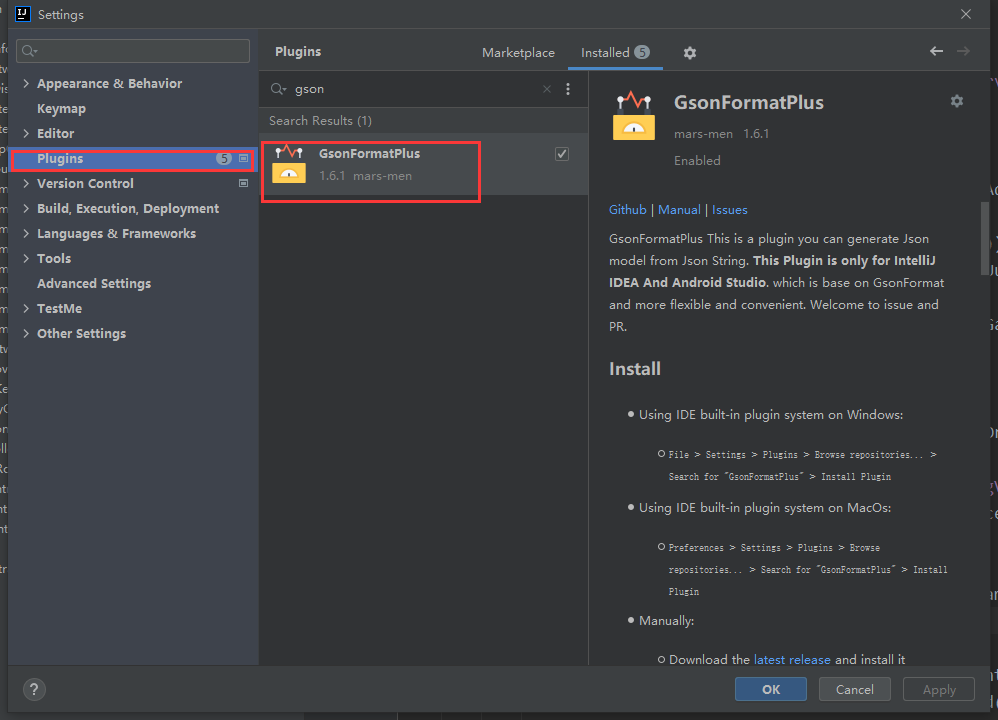
Task: Go forward with the right arrow
Action: pyautogui.click(x=964, y=51)
